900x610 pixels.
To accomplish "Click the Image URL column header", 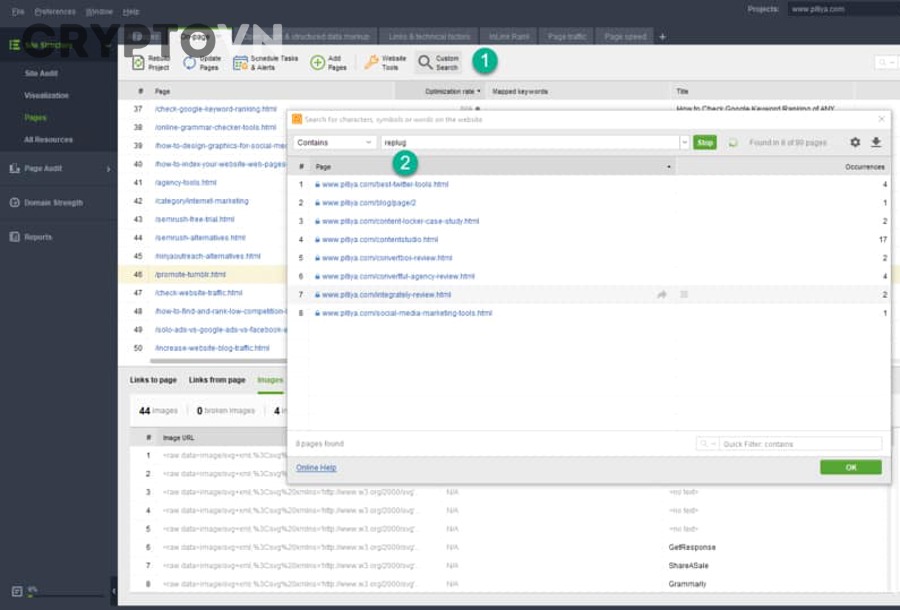I will [179, 438].
